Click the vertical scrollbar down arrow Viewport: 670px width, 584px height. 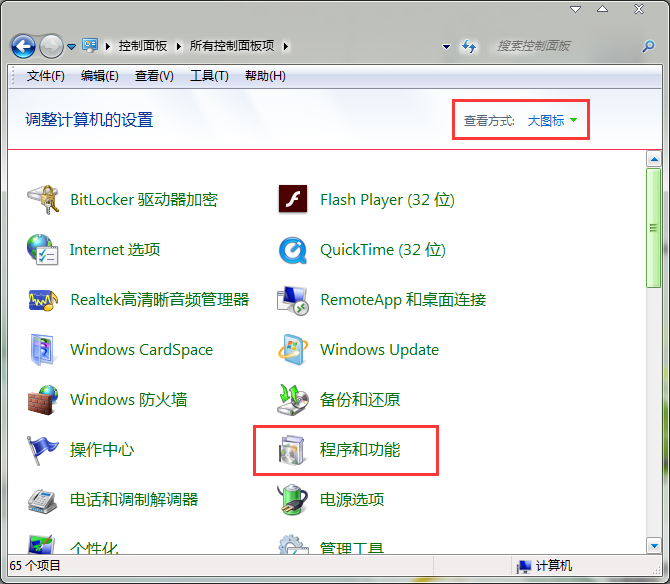click(653, 547)
